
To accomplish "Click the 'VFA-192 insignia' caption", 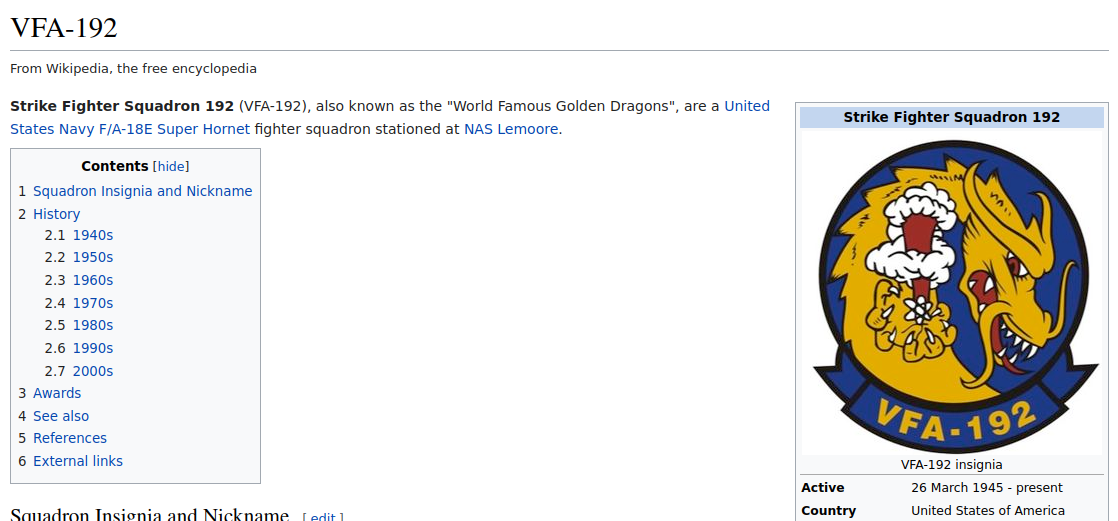I will pyautogui.click(x=952, y=465).
